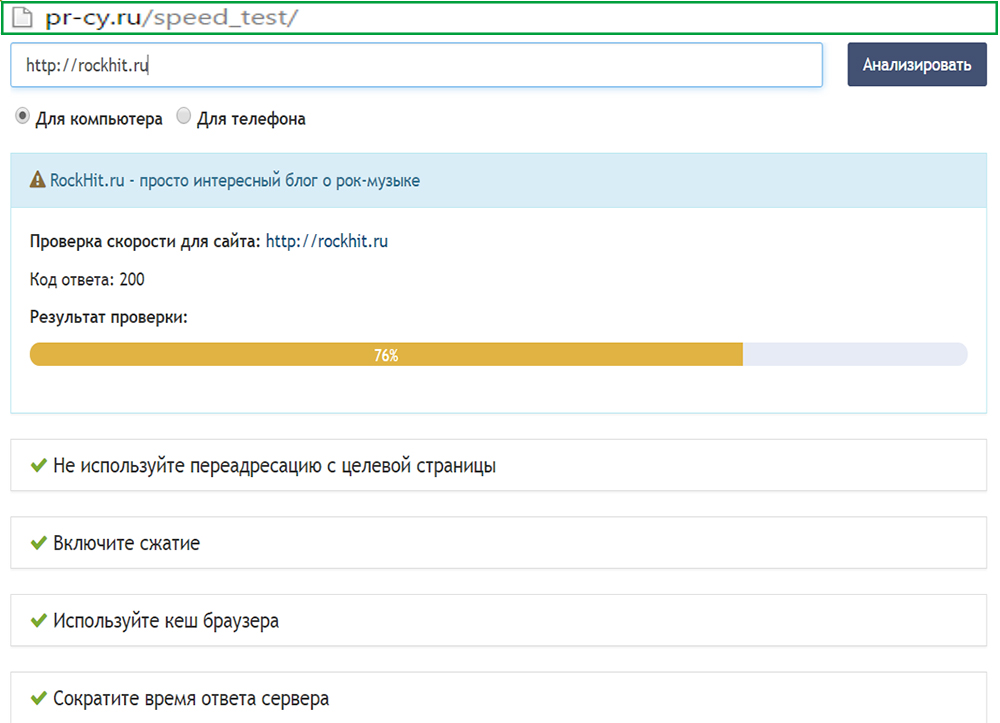The width and height of the screenshot is (1000, 723).
Task: Click the green checkmark next to кеш браузера
Action: (38, 621)
